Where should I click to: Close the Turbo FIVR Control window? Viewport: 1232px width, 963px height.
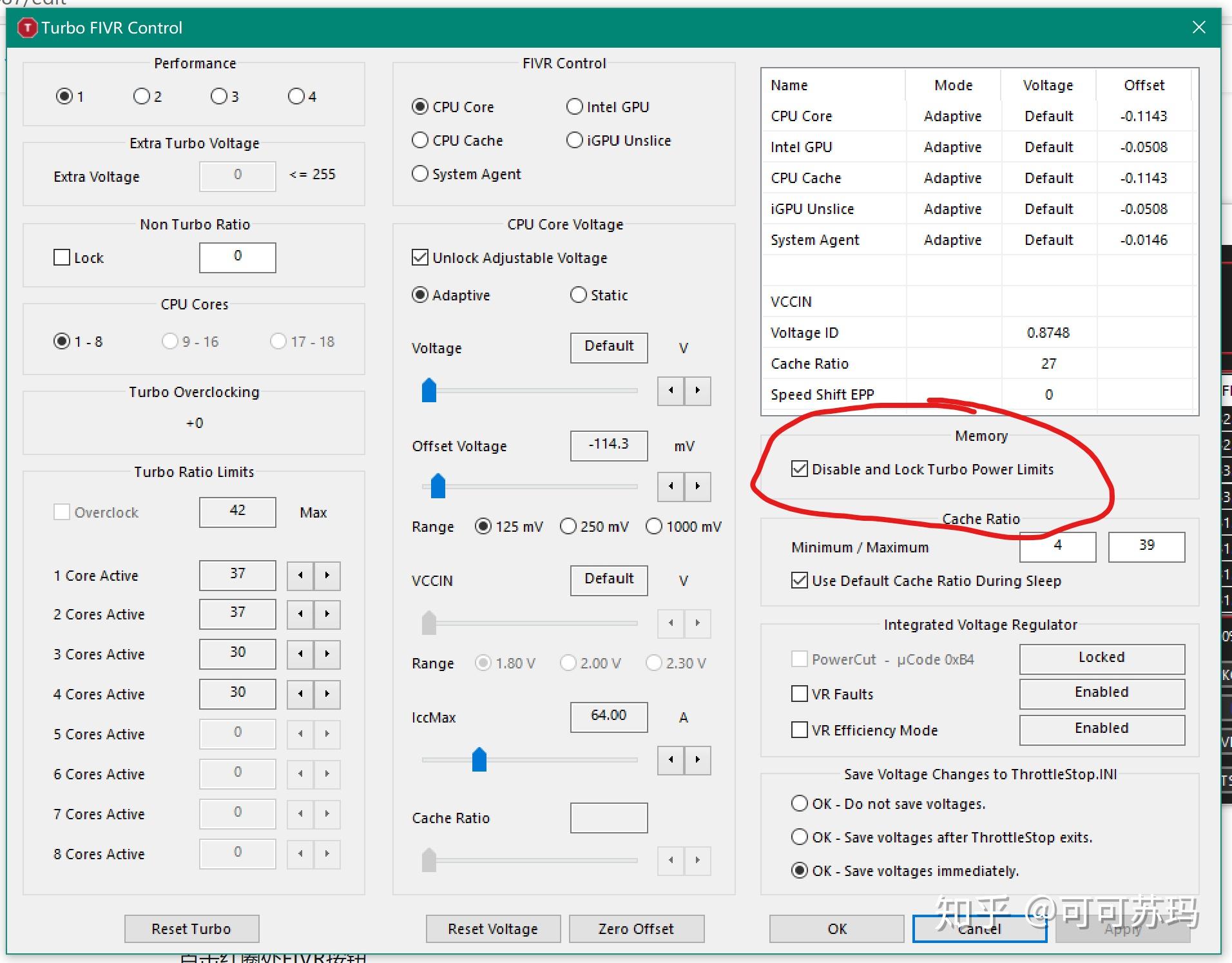1198,27
